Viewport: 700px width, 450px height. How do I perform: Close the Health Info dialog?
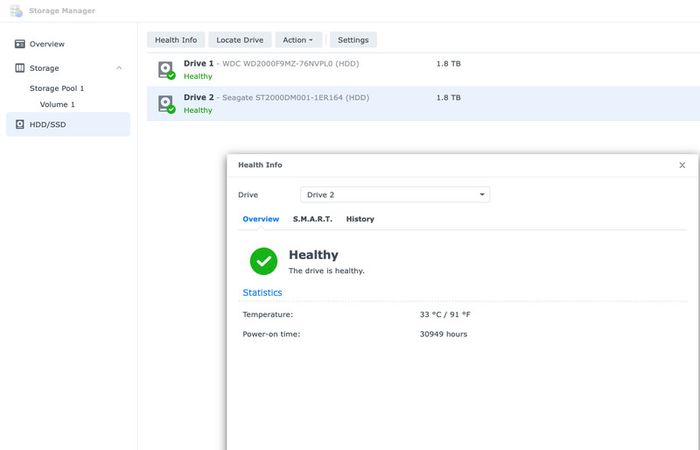[682, 165]
